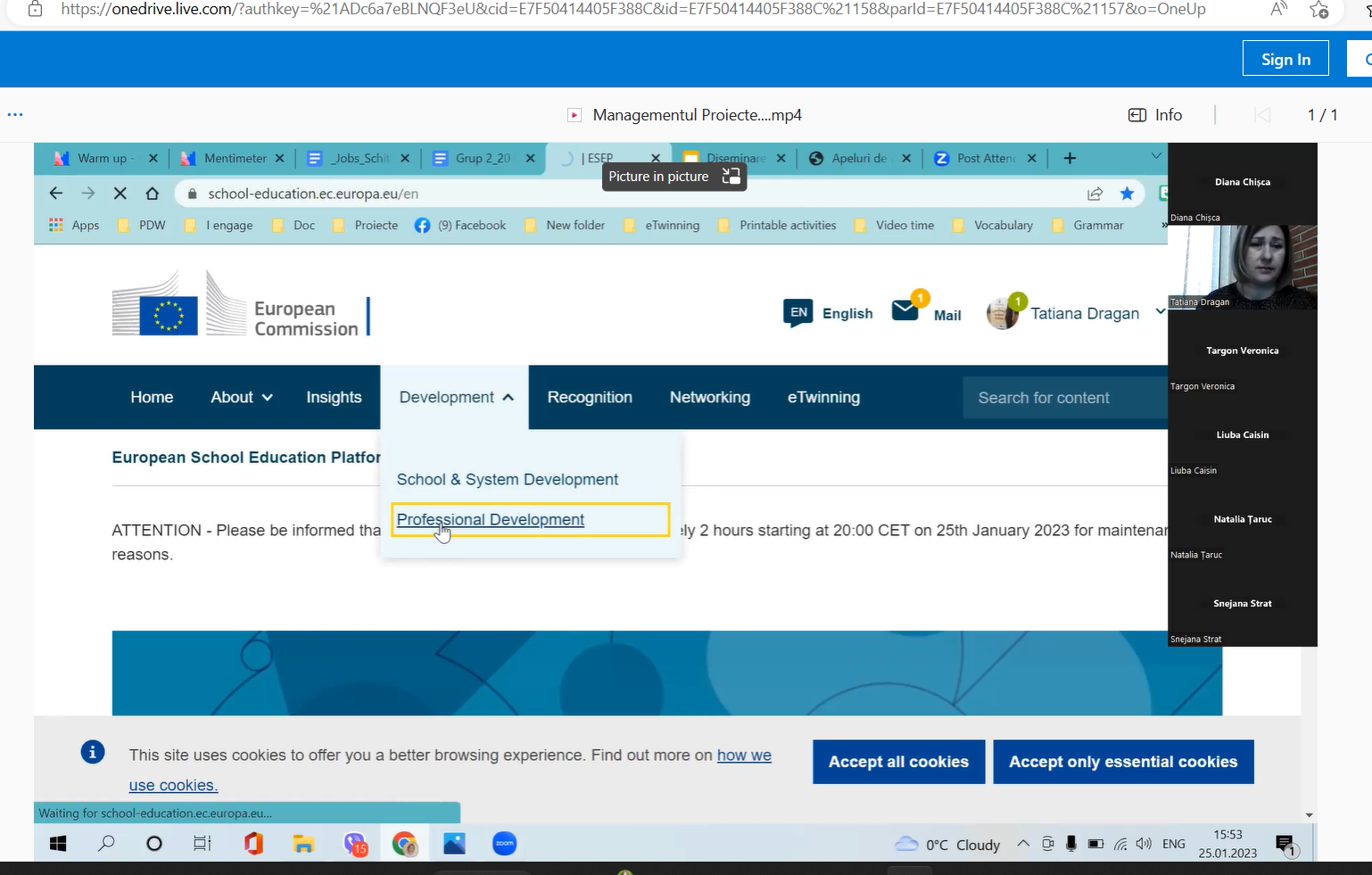Close the Mentimeter tab
The width and height of the screenshot is (1372, 875).
pyautogui.click(x=279, y=158)
